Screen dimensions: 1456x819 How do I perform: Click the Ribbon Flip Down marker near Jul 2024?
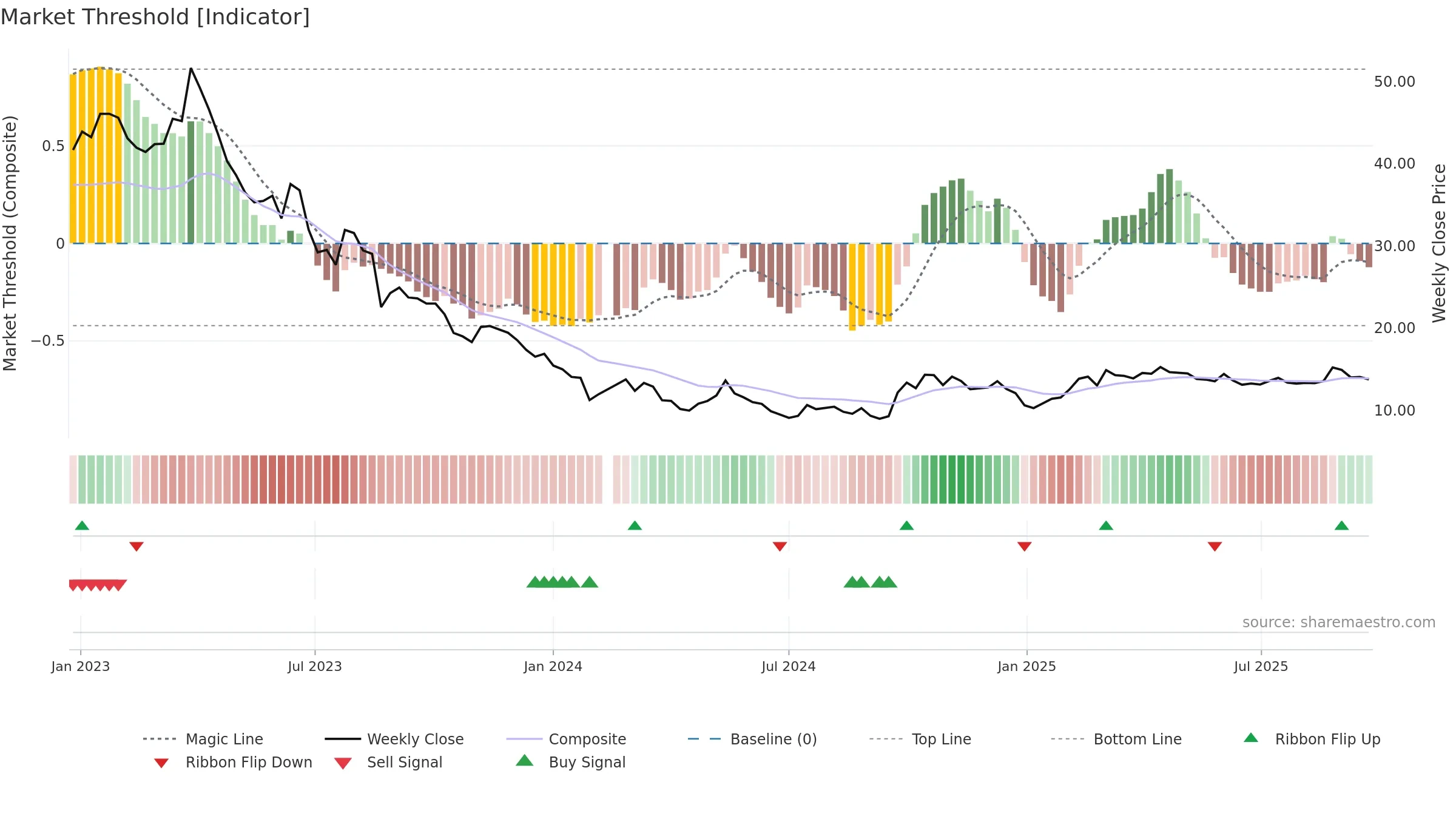780,547
